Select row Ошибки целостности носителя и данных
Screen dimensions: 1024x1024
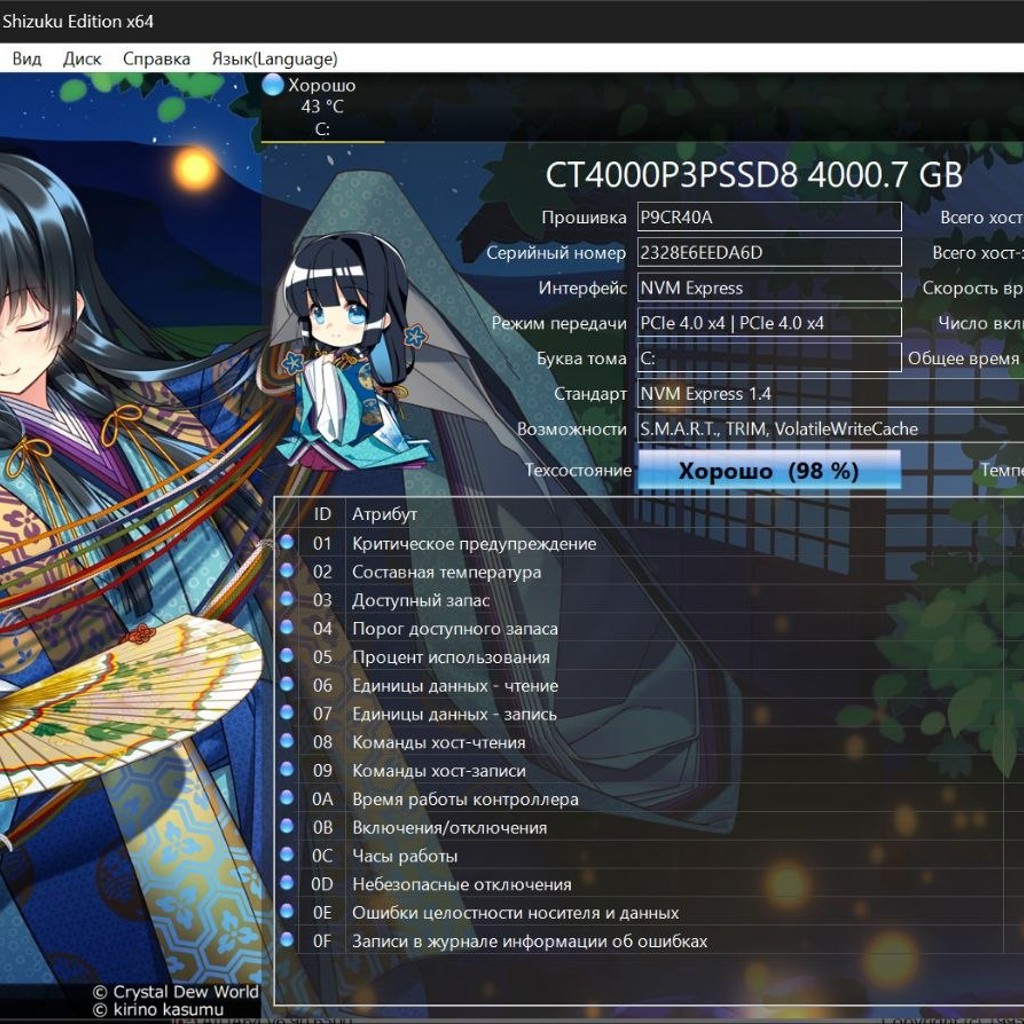tap(649, 912)
